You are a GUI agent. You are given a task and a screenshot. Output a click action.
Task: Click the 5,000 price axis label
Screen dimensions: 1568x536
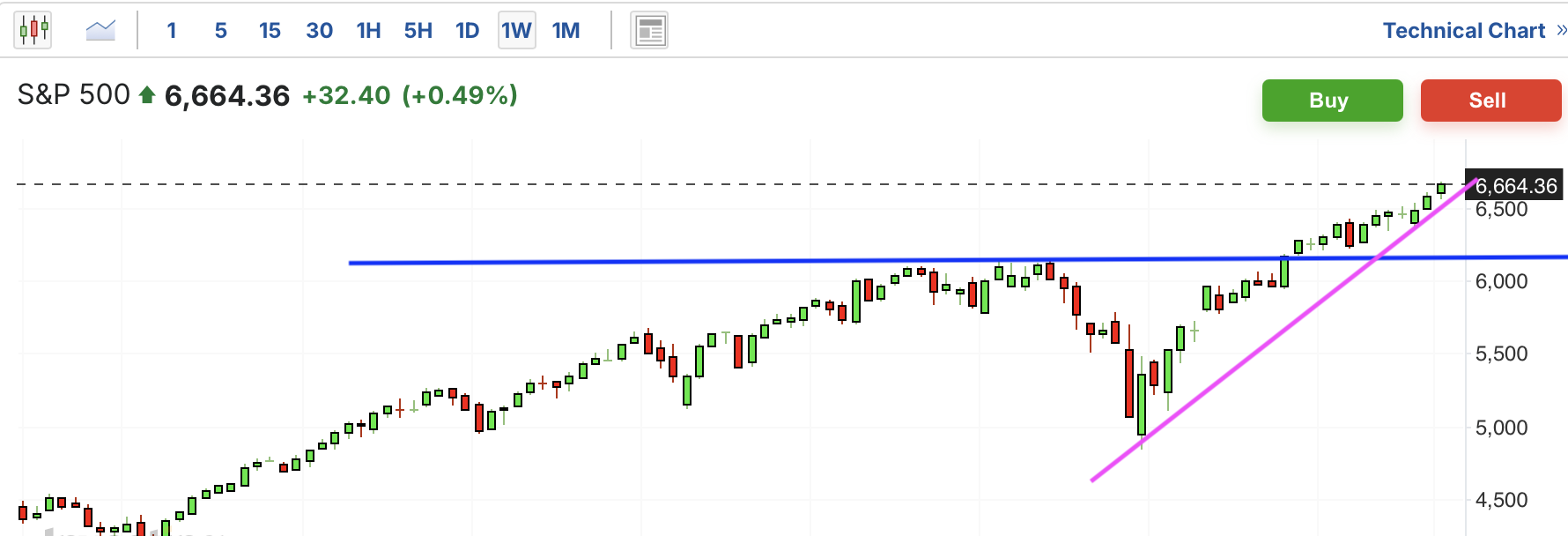(1501, 428)
